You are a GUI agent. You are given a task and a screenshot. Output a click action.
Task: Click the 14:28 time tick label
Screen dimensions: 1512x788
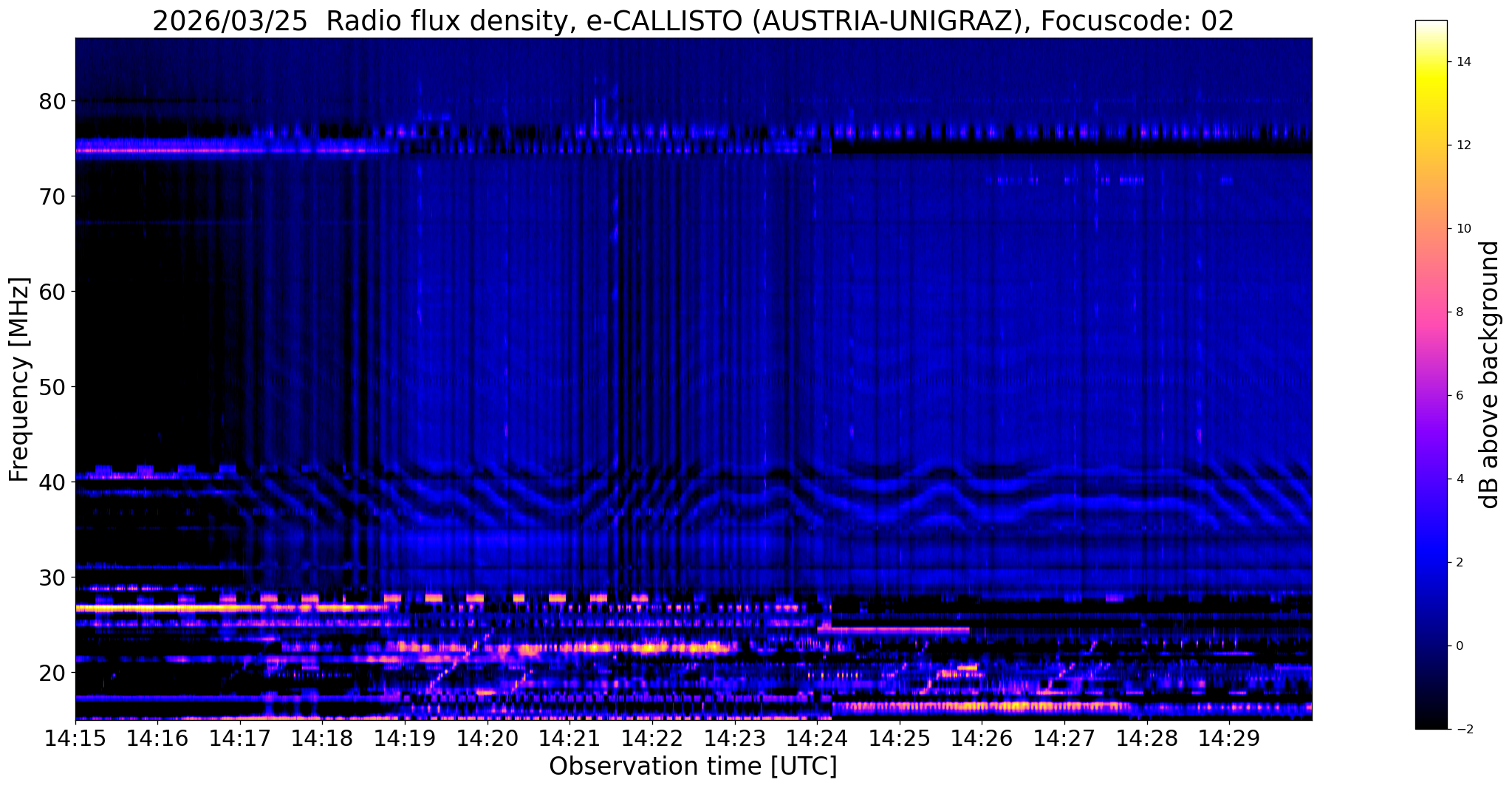pyautogui.click(x=1146, y=738)
